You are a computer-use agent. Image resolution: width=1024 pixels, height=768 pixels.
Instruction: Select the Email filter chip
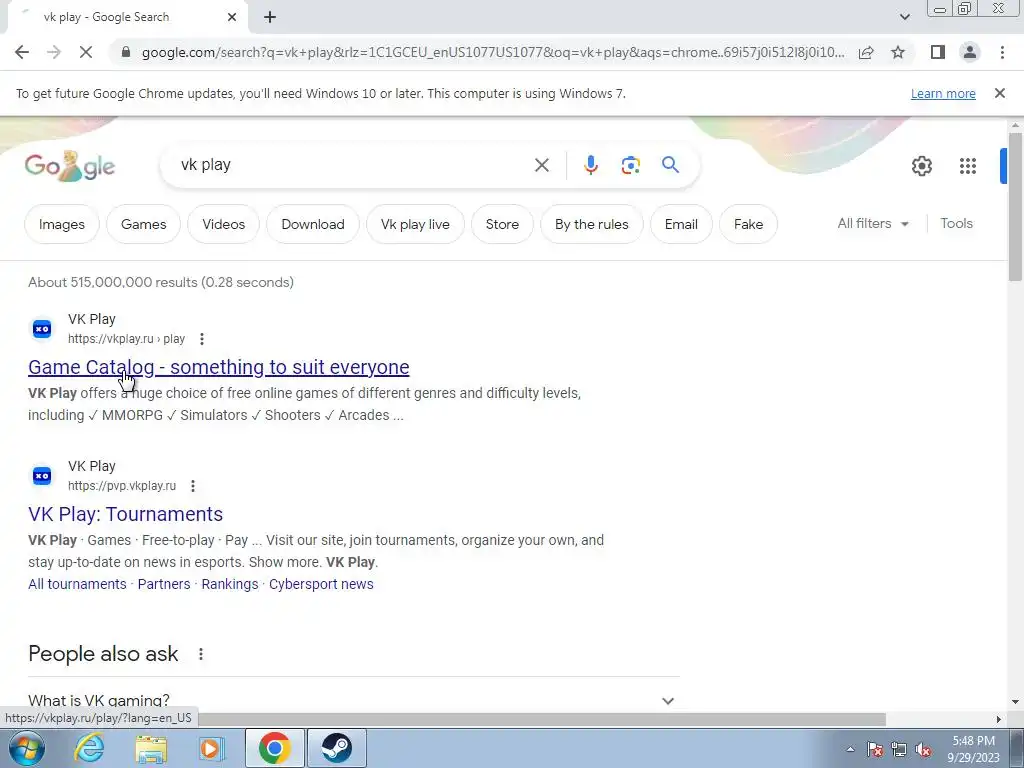click(x=681, y=224)
